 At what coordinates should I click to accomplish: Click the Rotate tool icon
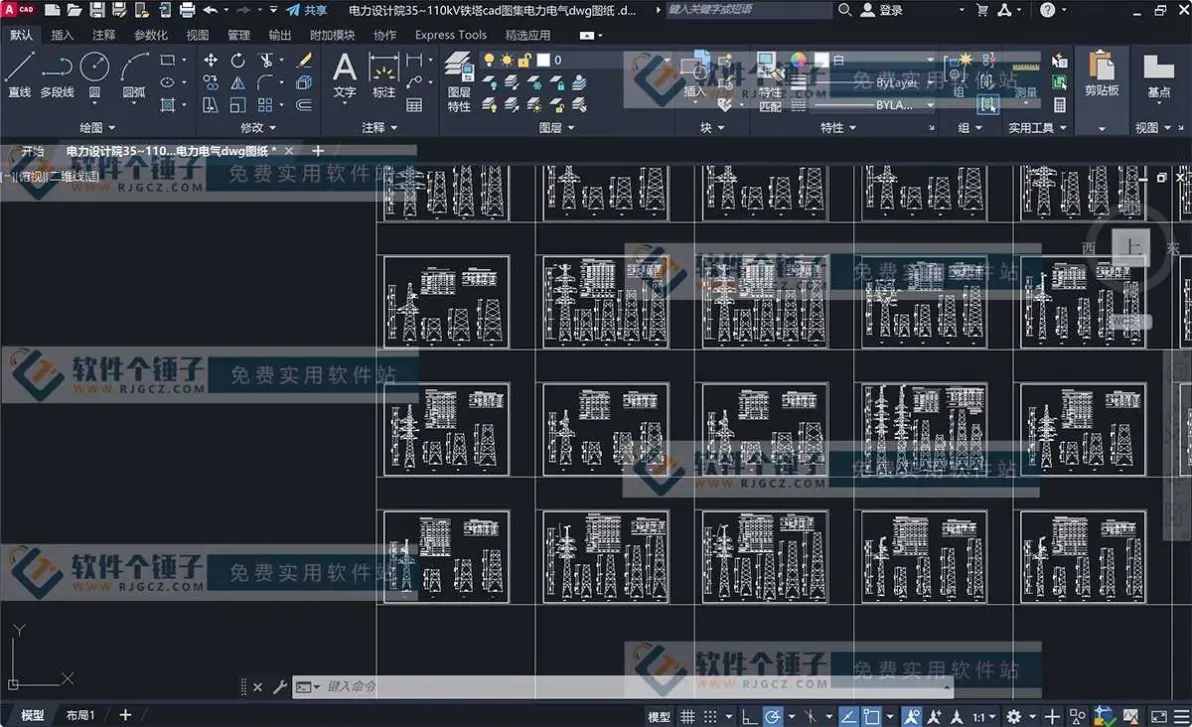click(x=238, y=59)
